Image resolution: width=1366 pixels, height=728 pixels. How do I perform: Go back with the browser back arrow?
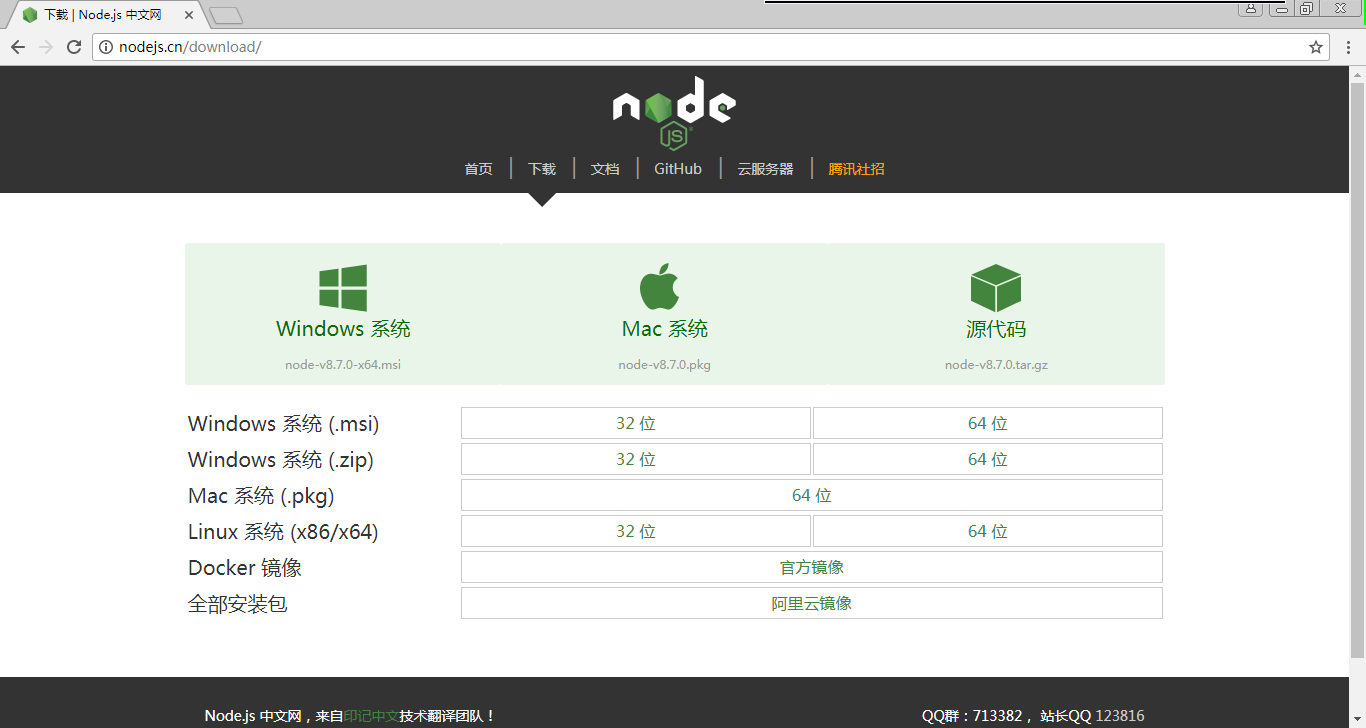[x=18, y=47]
